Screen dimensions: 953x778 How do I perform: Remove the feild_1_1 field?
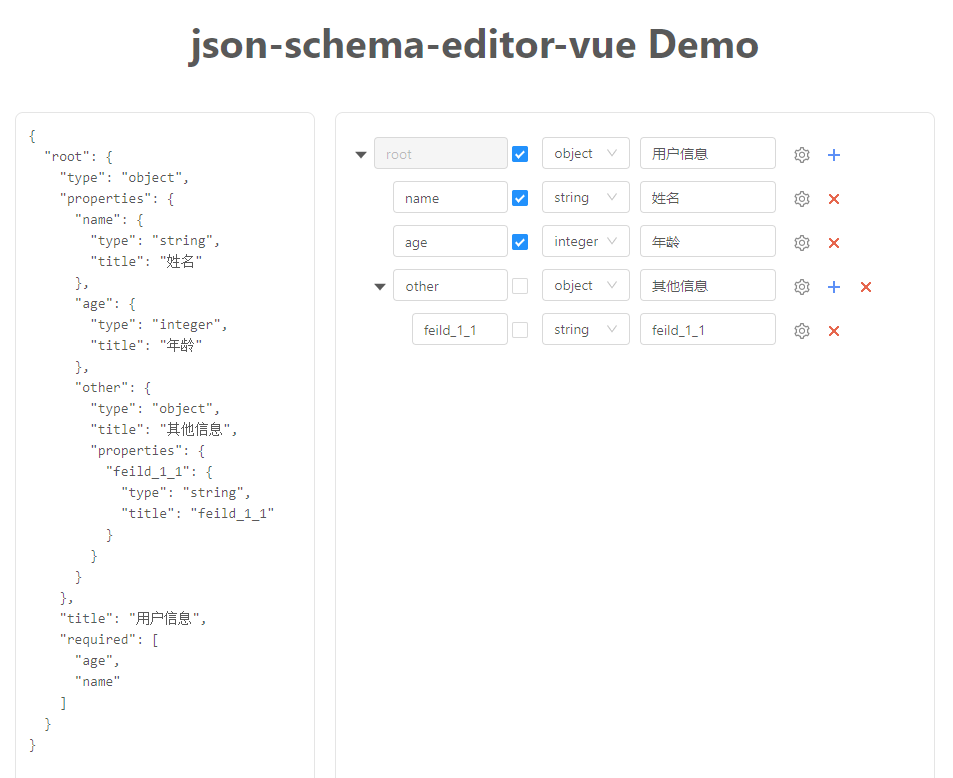click(834, 331)
